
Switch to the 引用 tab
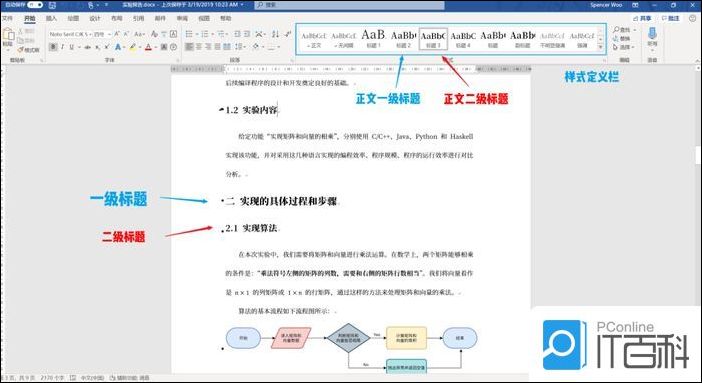[139, 18]
